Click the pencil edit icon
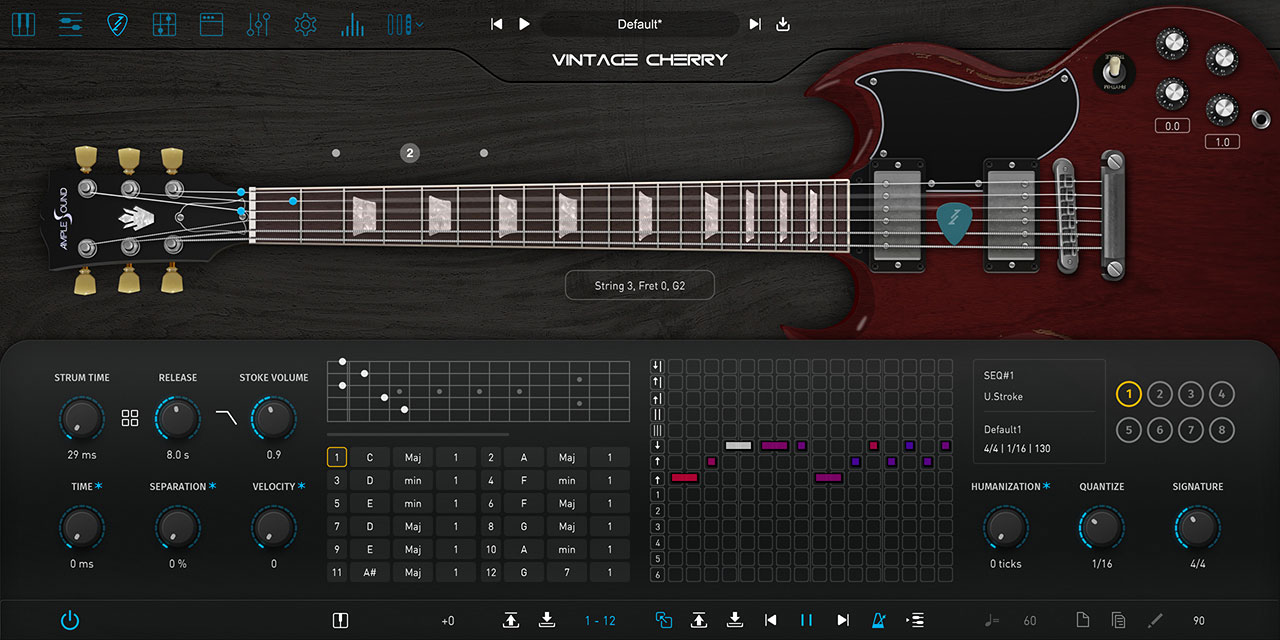 tap(1155, 620)
